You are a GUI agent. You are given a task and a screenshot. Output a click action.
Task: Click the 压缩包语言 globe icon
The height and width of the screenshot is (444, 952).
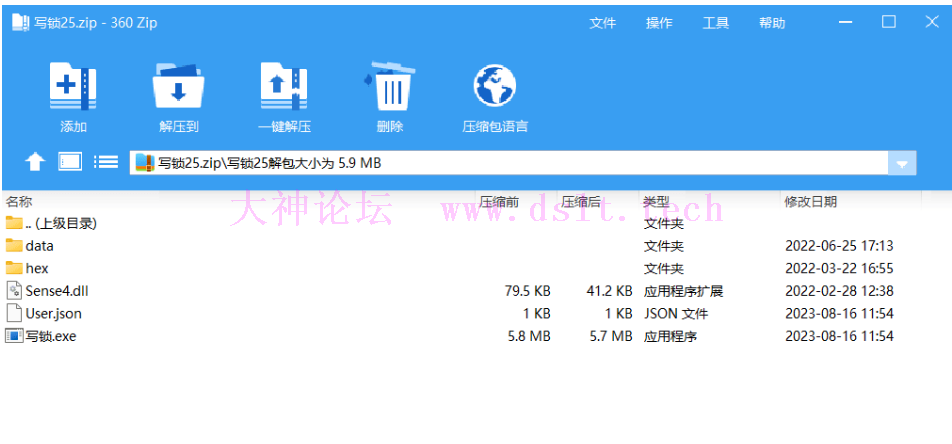pyautogui.click(x=495, y=86)
